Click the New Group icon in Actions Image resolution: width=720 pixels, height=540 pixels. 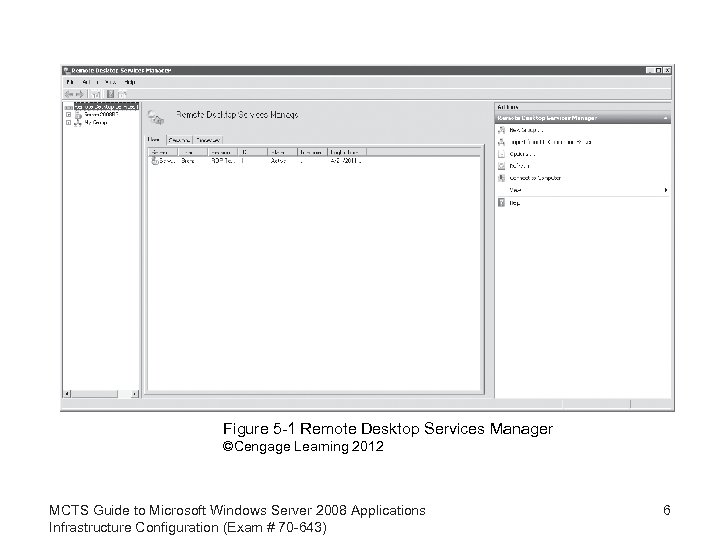501,130
